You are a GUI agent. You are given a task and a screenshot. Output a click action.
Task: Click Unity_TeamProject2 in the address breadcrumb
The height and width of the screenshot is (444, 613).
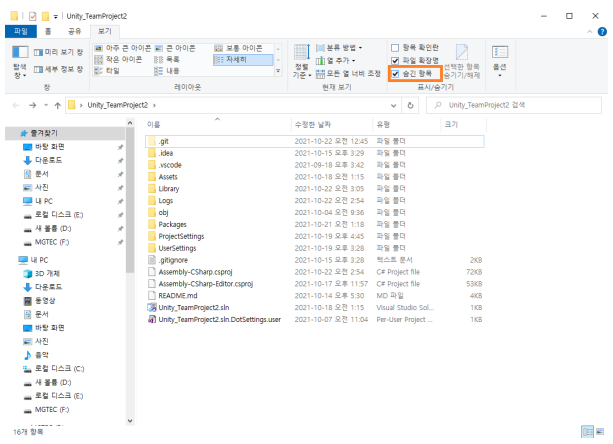[117, 105]
